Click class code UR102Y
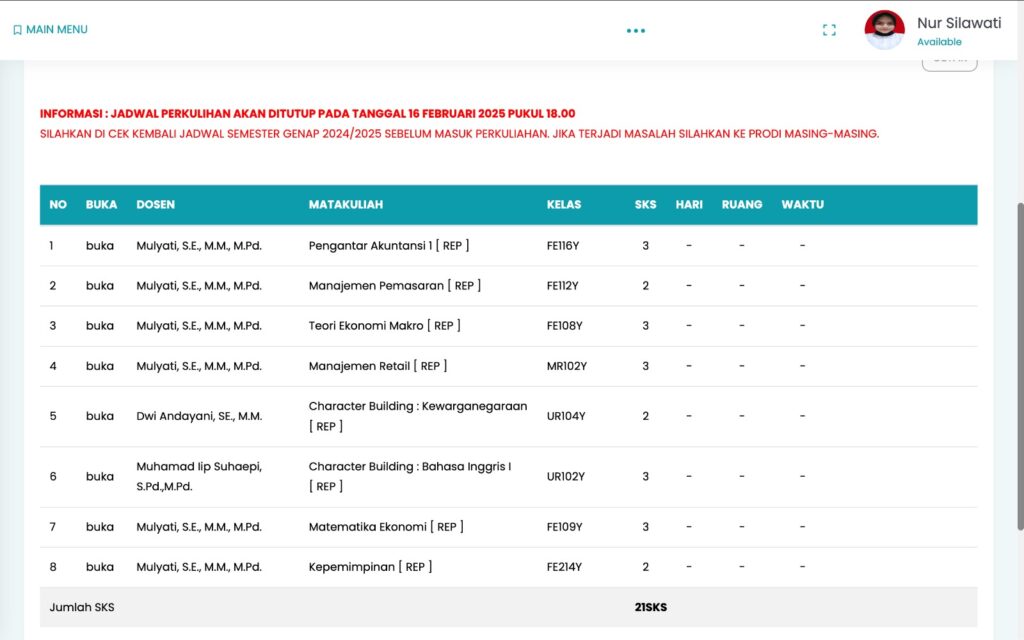Screen dimensions: 1024x640 coord(566,476)
